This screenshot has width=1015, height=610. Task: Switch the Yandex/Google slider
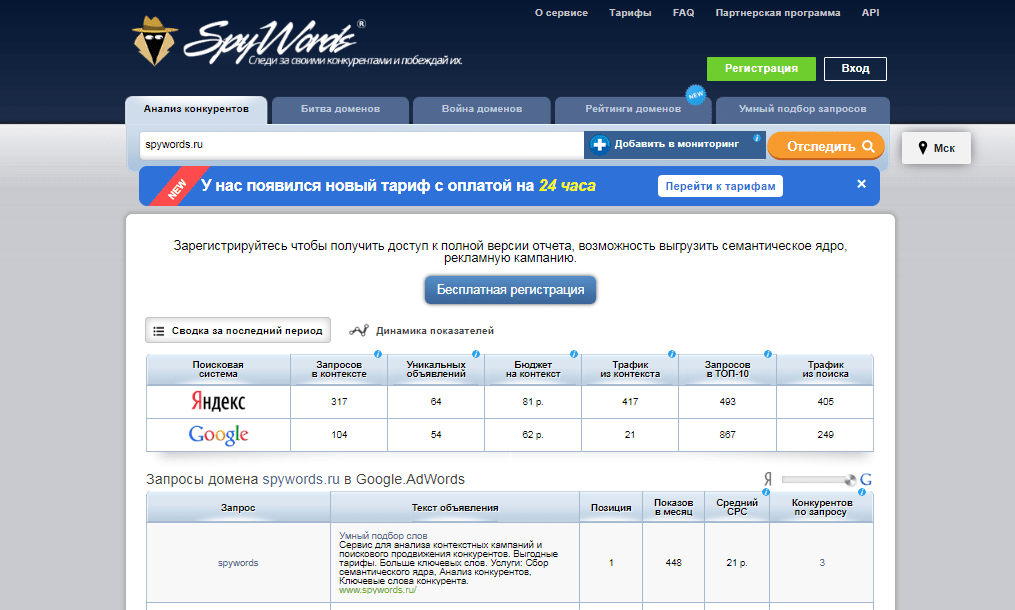pos(819,480)
